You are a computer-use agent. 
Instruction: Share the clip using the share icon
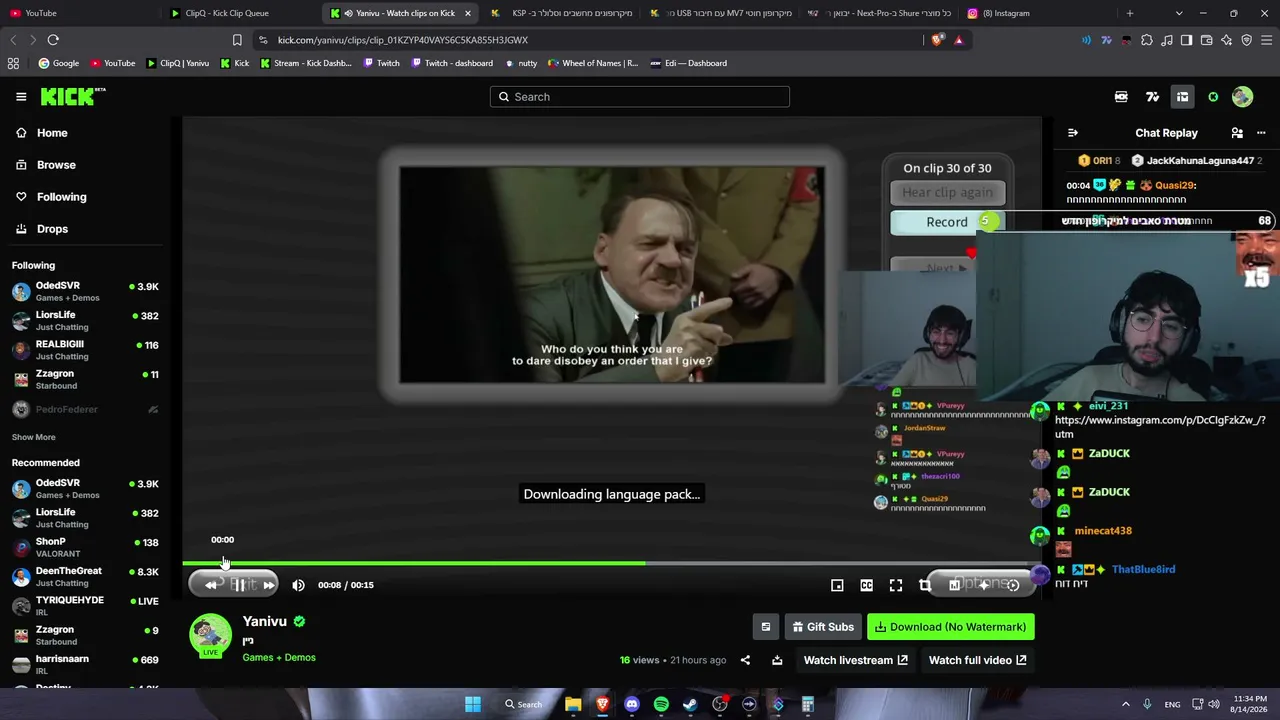[x=745, y=660]
